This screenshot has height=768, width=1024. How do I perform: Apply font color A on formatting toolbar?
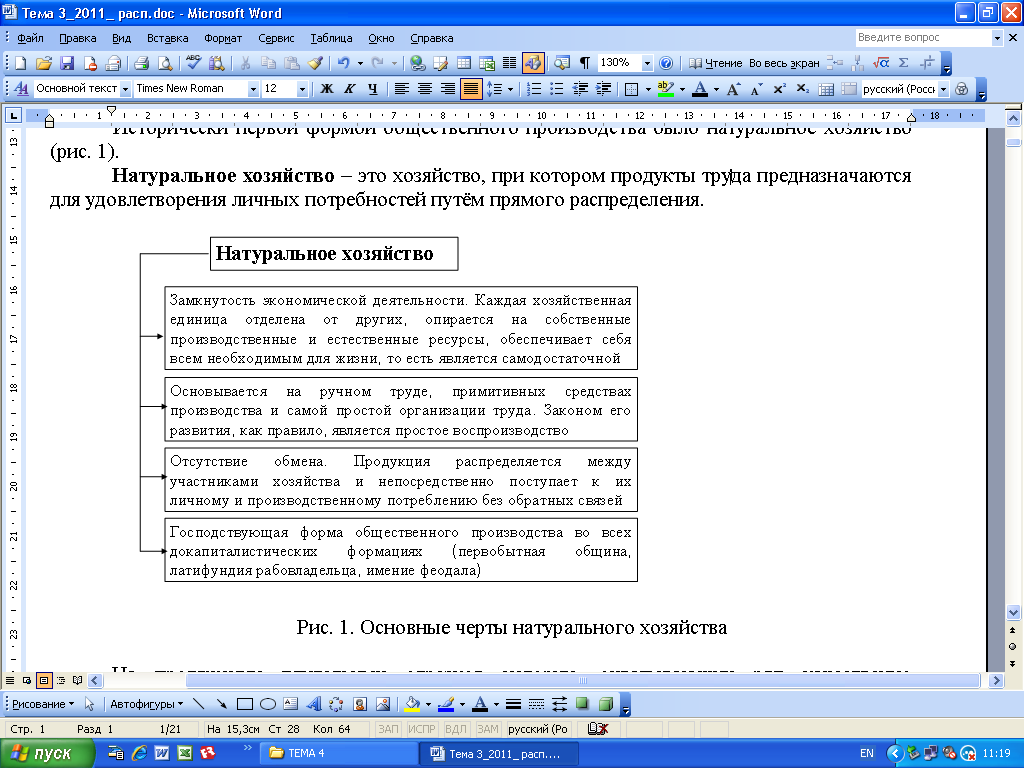pos(700,89)
